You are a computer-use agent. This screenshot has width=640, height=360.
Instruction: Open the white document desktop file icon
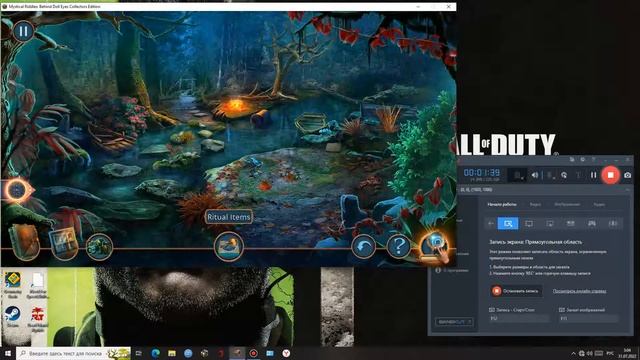(x=37, y=284)
